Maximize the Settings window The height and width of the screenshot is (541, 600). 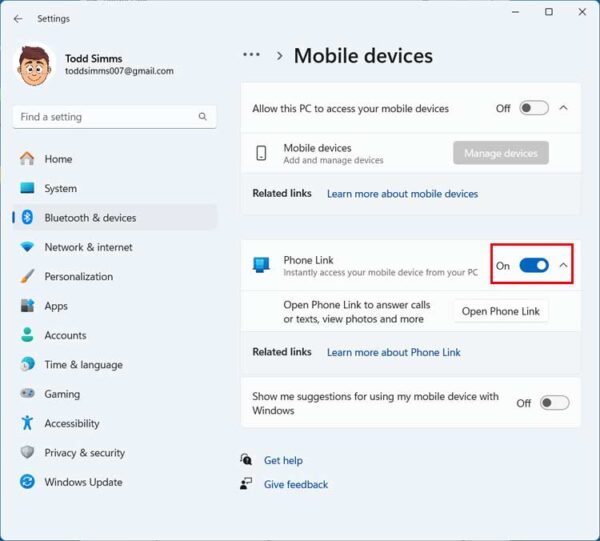point(549,12)
